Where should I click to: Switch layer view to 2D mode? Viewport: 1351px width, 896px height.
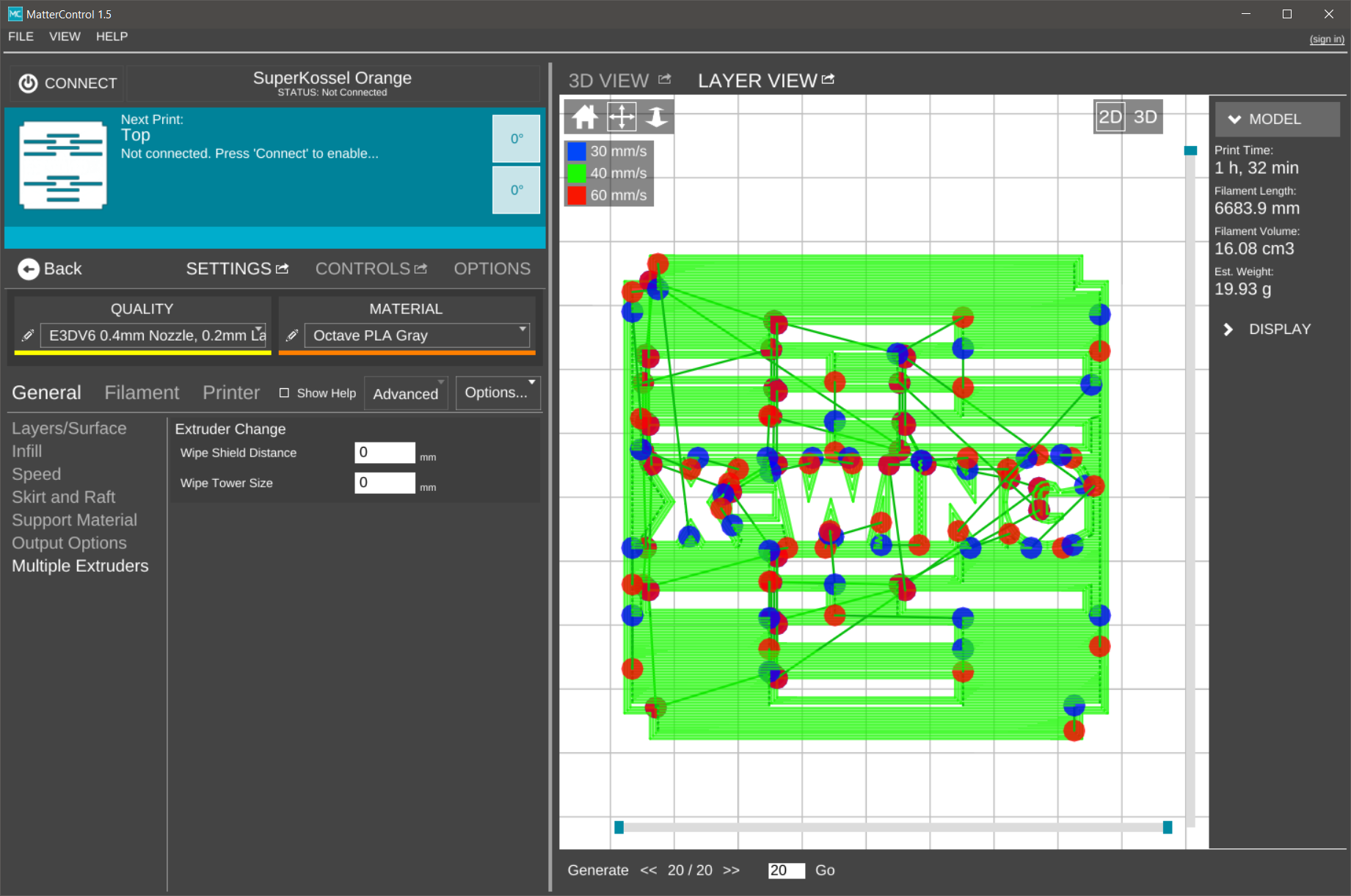pyautogui.click(x=1110, y=117)
